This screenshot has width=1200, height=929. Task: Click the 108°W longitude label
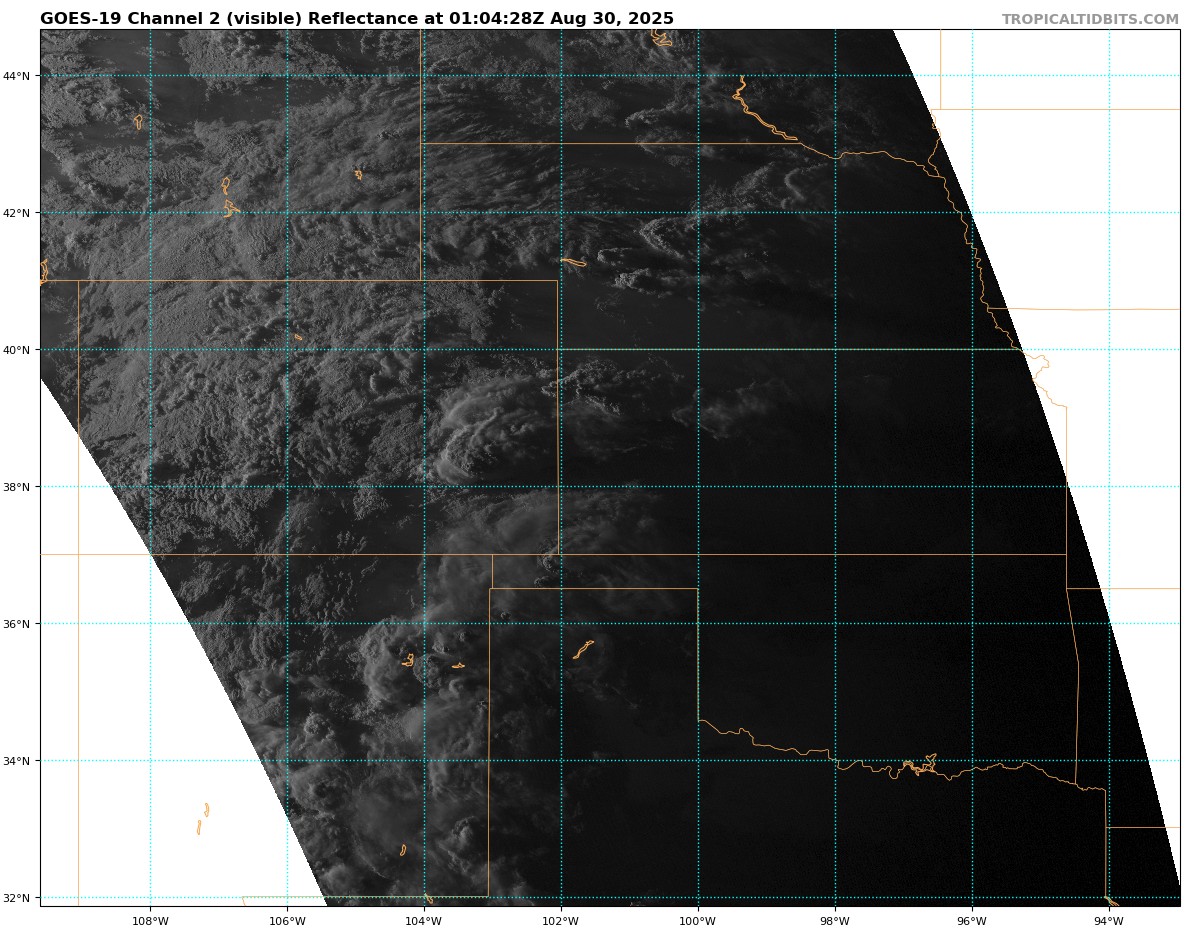[149, 921]
